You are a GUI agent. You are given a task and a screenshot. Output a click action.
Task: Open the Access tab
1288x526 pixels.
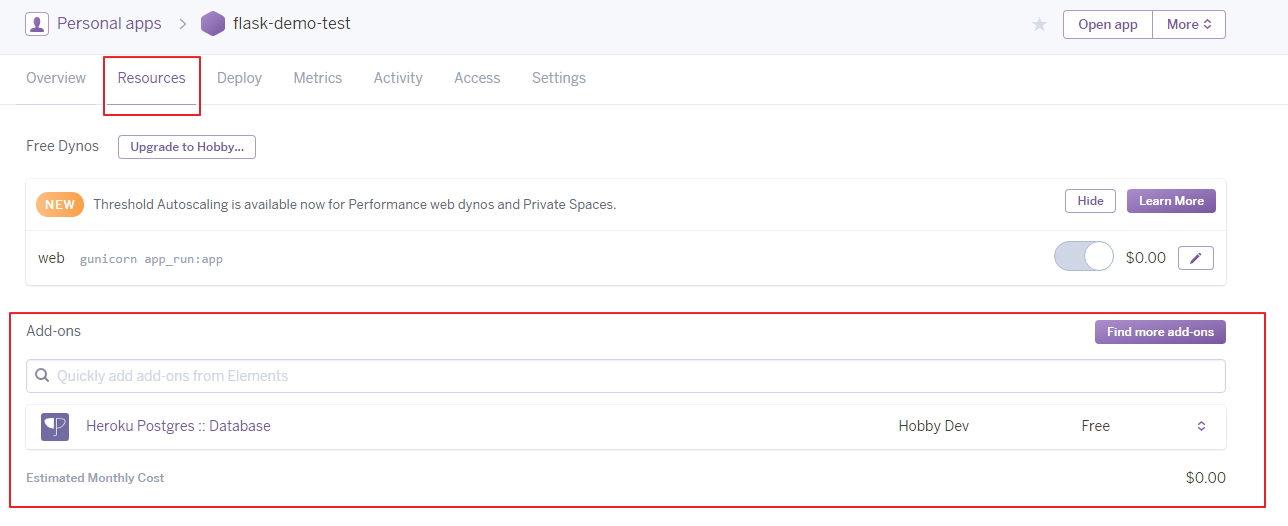(x=477, y=78)
